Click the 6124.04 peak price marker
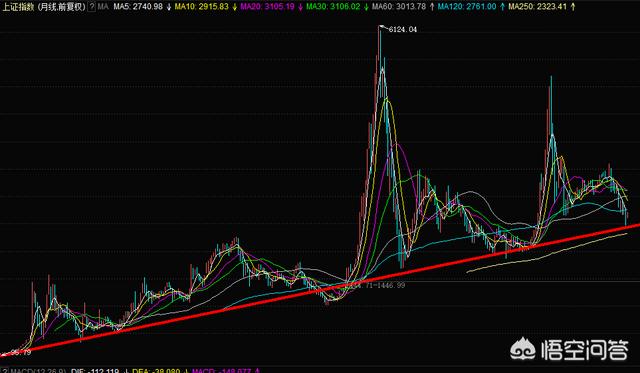This screenshot has width=640, height=373. click(x=402, y=29)
